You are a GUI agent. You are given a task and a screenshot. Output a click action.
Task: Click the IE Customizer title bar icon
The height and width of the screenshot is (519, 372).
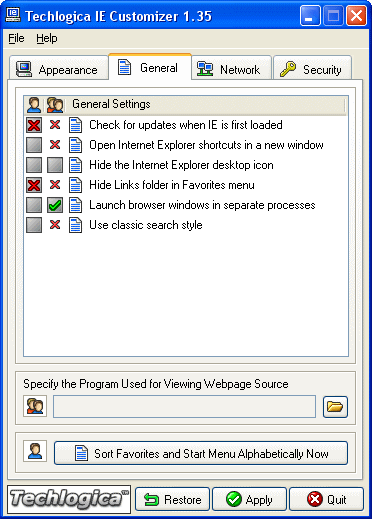click(x=14, y=15)
